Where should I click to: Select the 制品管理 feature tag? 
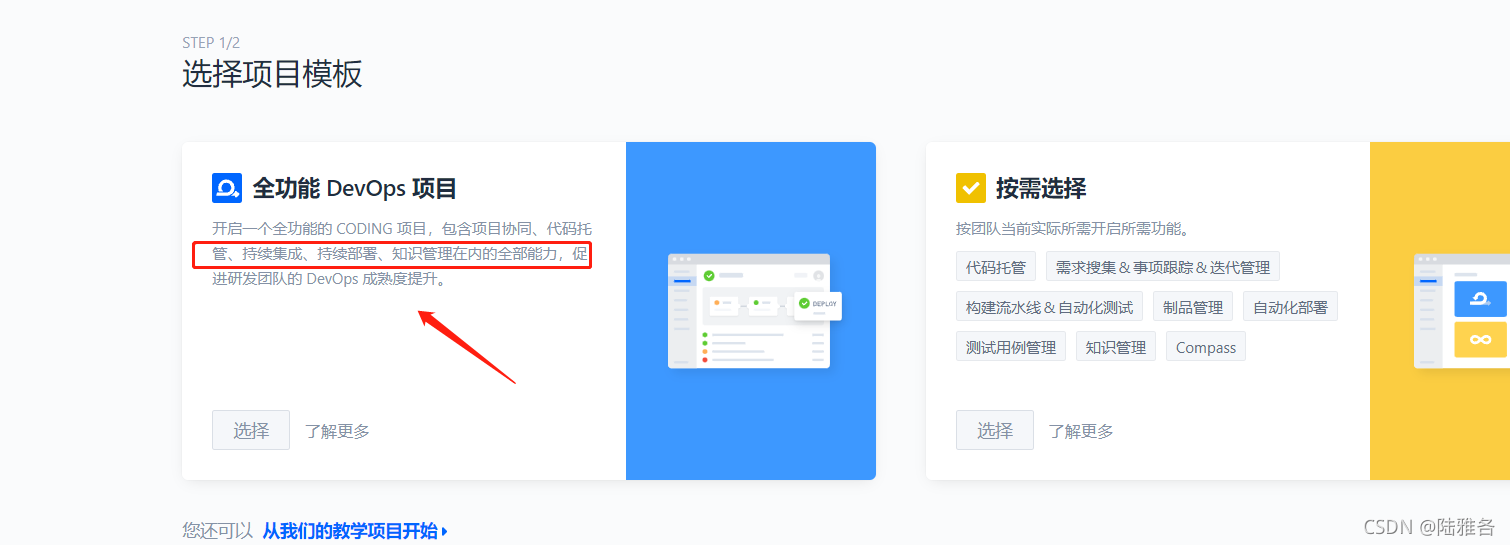(x=1193, y=307)
